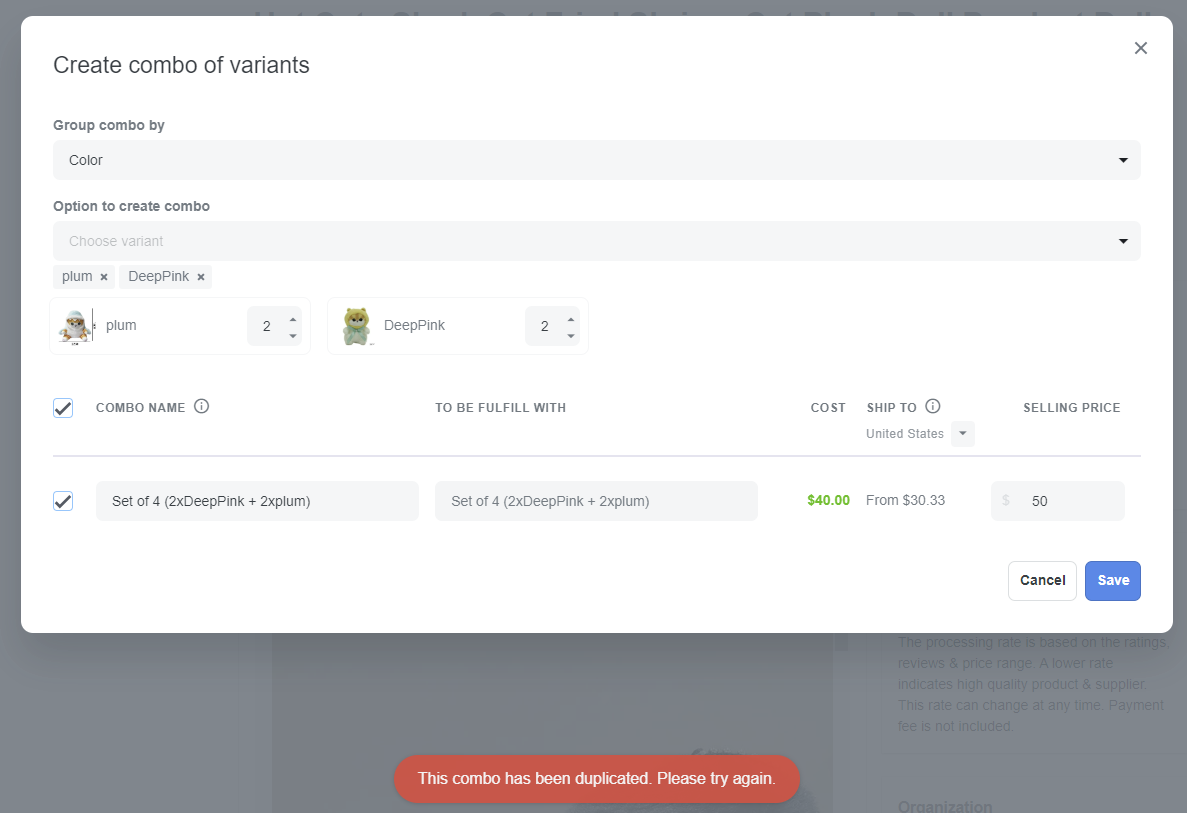Image resolution: width=1187 pixels, height=813 pixels.
Task: Decrease DeepPink quantity with down arrow
Action: [571, 335]
